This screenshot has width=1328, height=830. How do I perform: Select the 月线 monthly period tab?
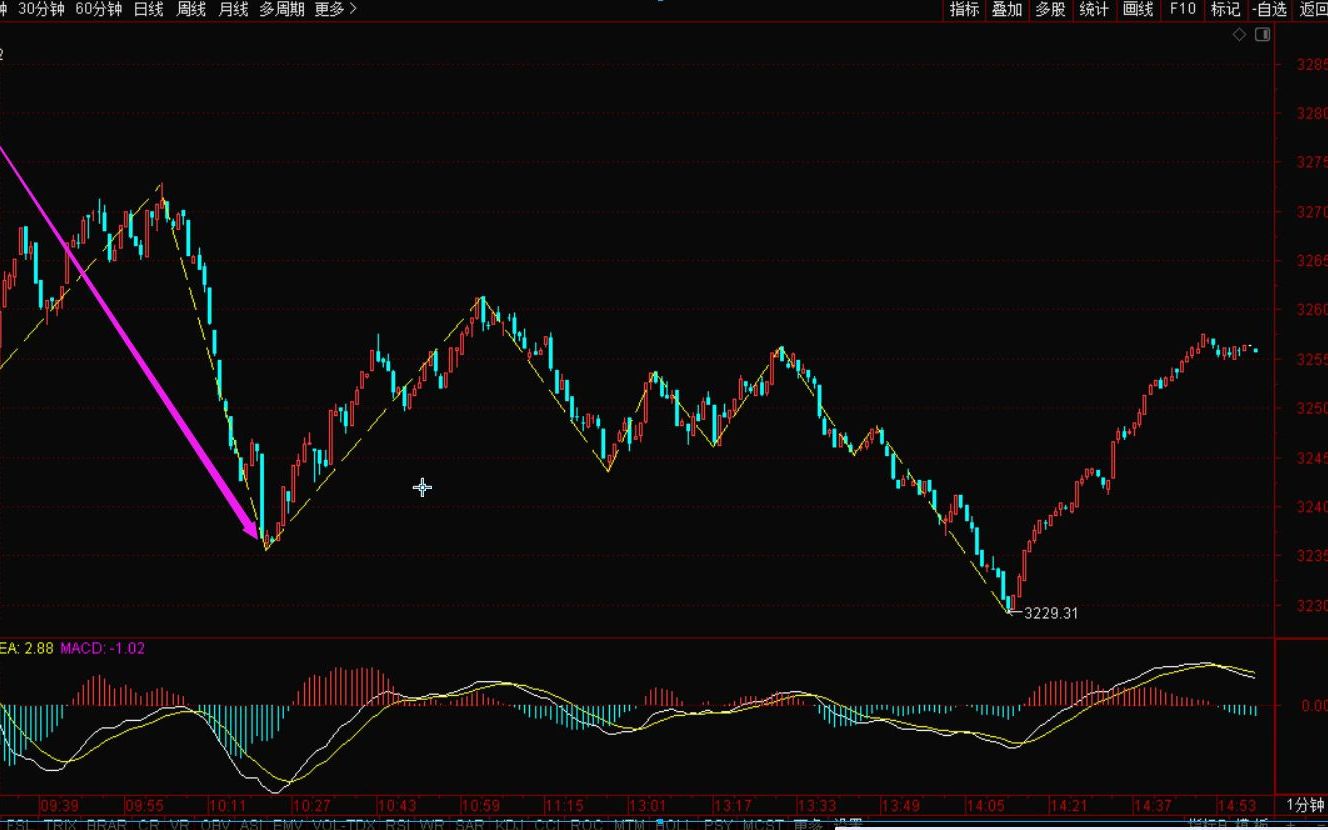232,9
